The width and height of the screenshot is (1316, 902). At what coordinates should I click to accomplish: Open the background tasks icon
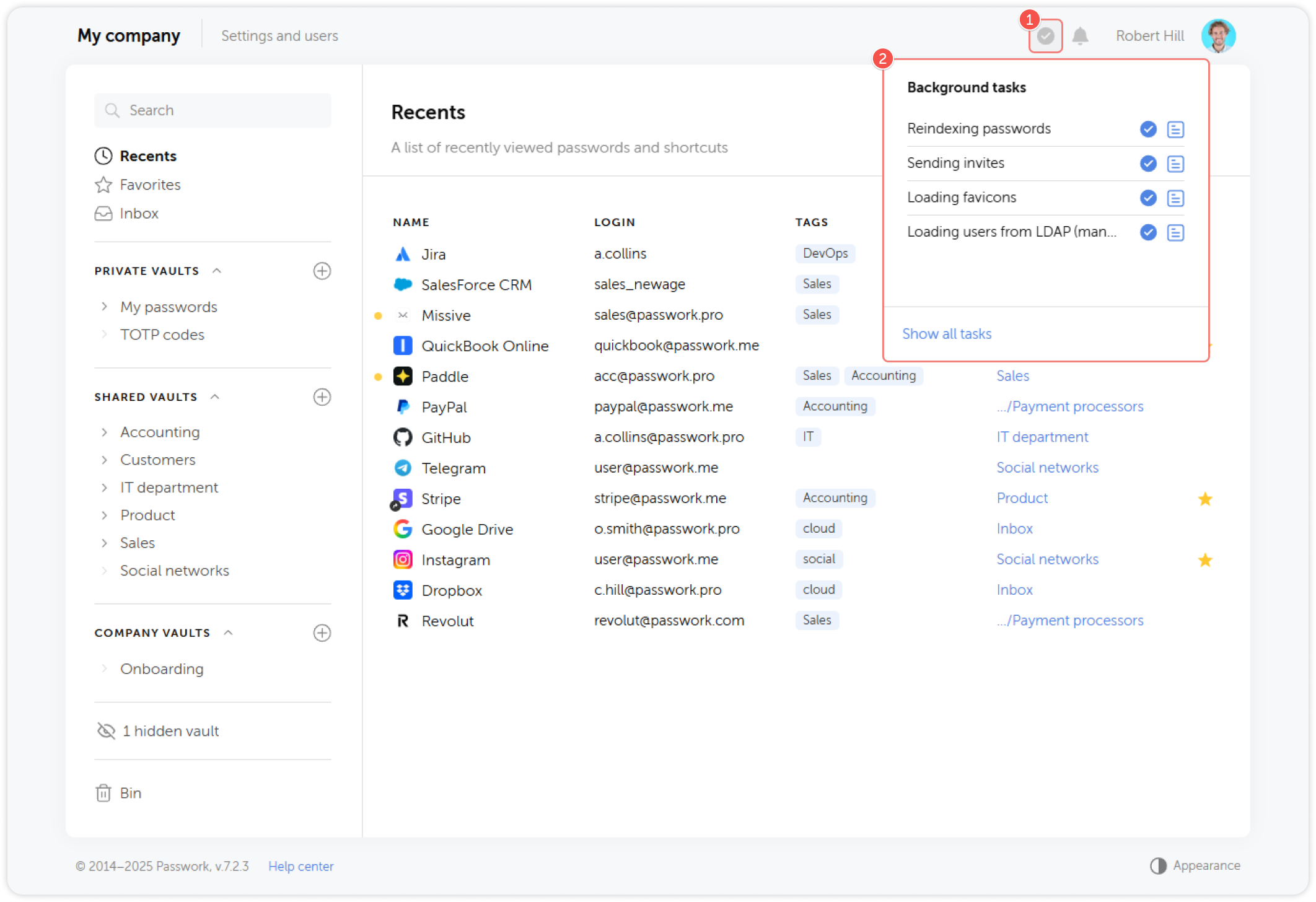click(1045, 36)
